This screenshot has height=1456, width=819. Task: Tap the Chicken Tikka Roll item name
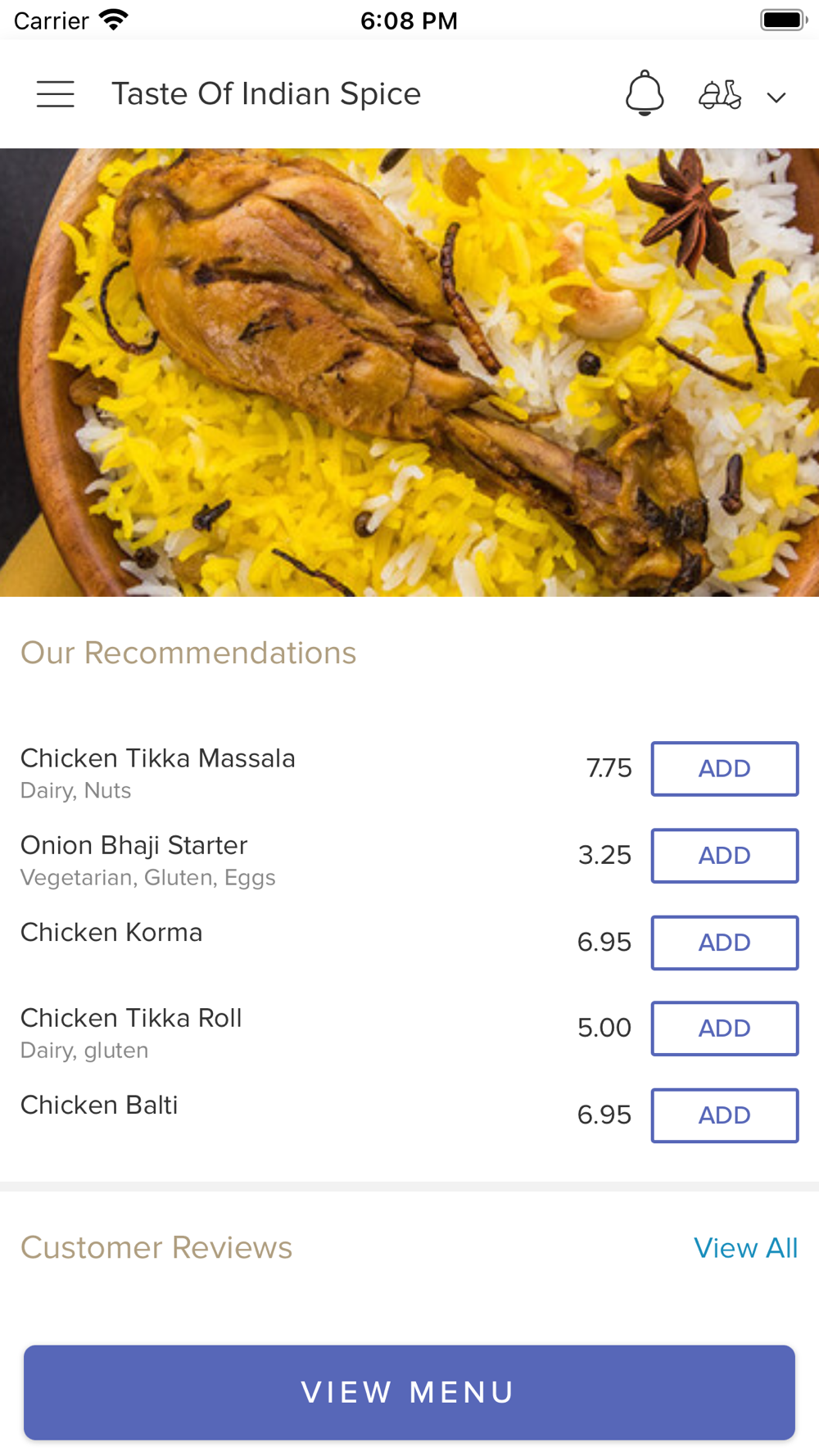[131, 1018]
